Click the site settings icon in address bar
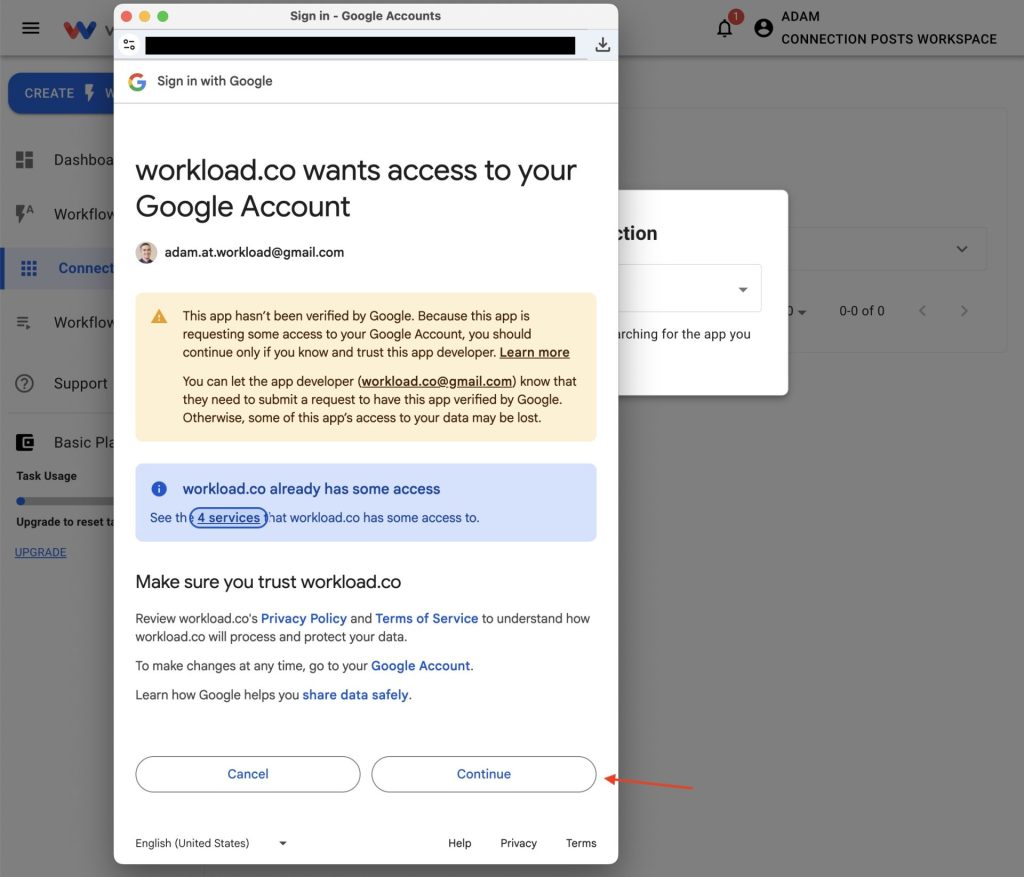Viewport: 1024px width, 877px height. [129, 44]
